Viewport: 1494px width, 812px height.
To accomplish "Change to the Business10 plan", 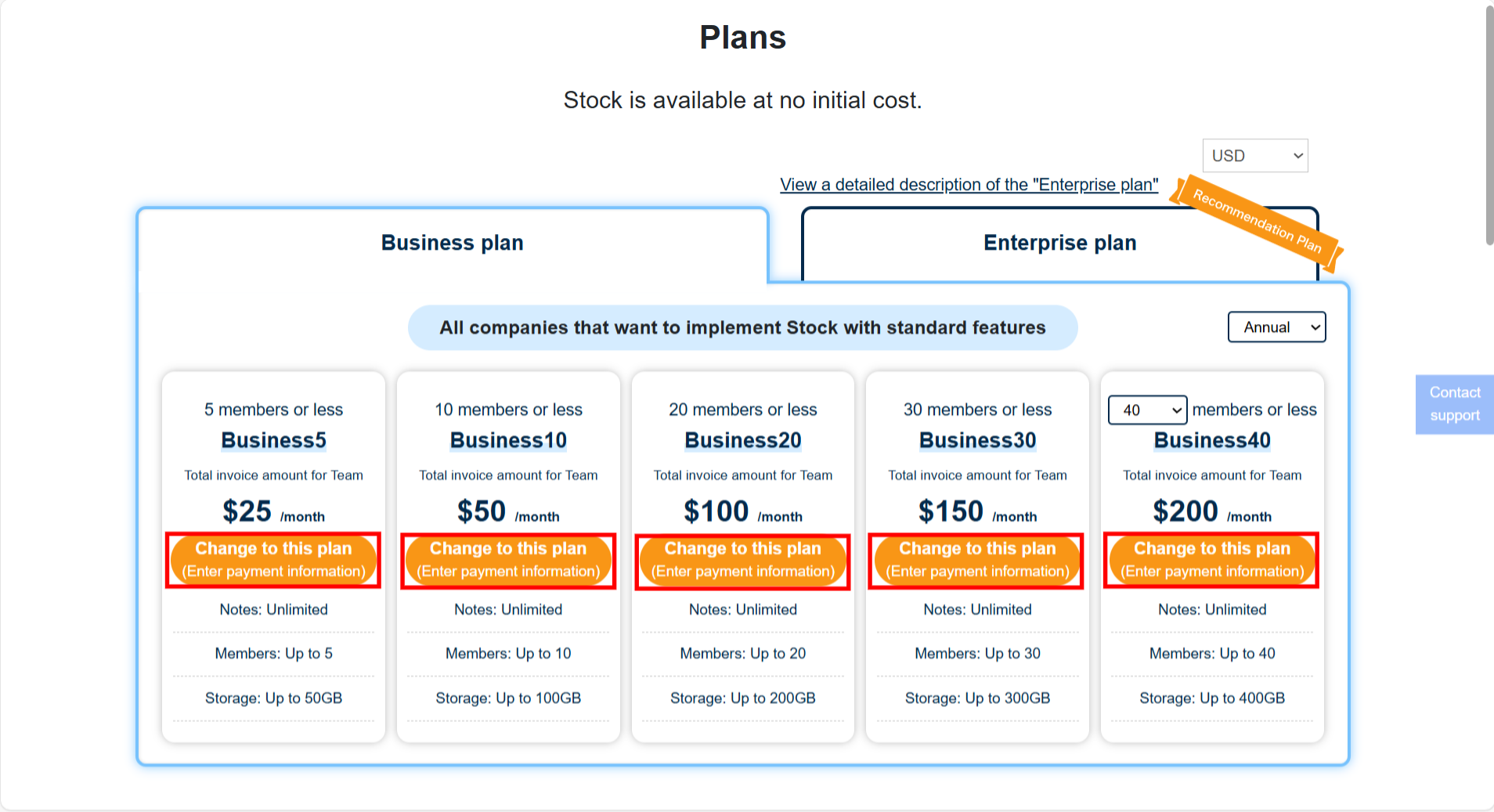I will coord(507,559).
